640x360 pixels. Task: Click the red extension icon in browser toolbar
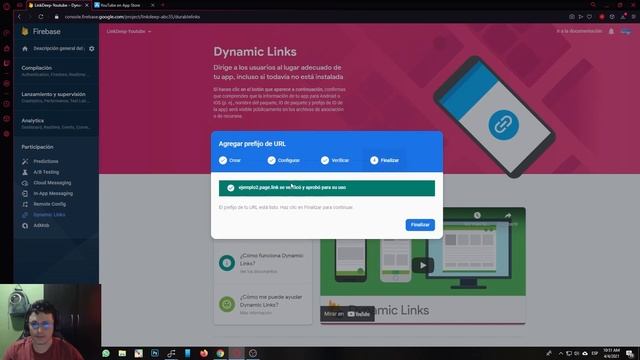[602, 17]
